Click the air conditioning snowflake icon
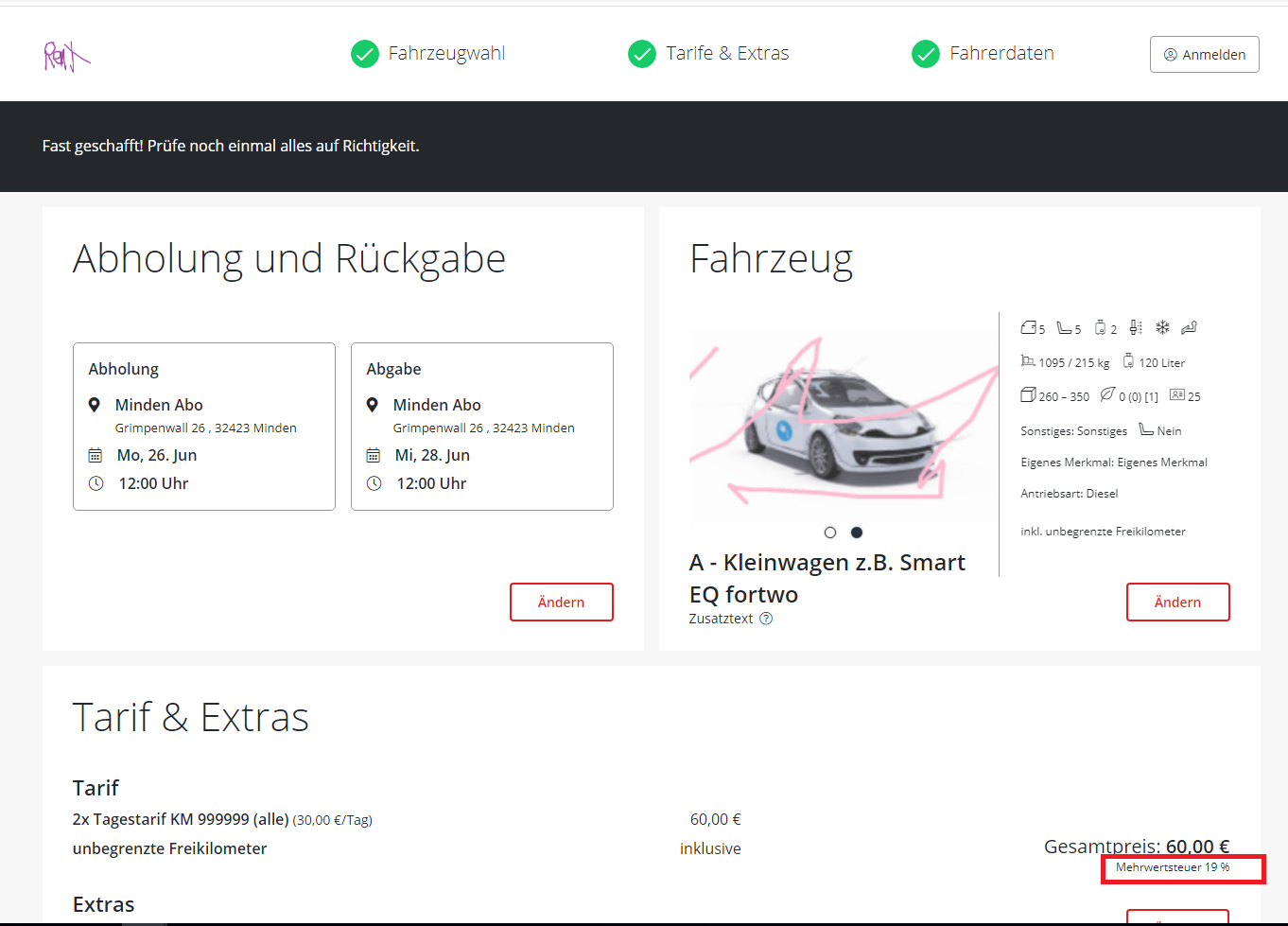The width and height of the screenshot is (1288, 926). [1162, 327]
